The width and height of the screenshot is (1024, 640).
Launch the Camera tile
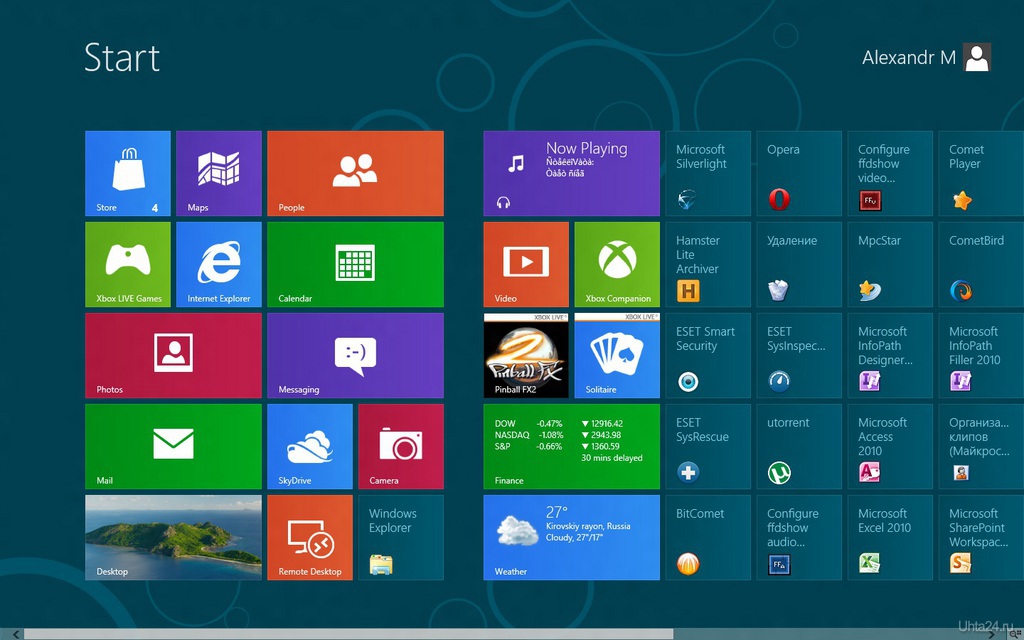click(401, 446)
